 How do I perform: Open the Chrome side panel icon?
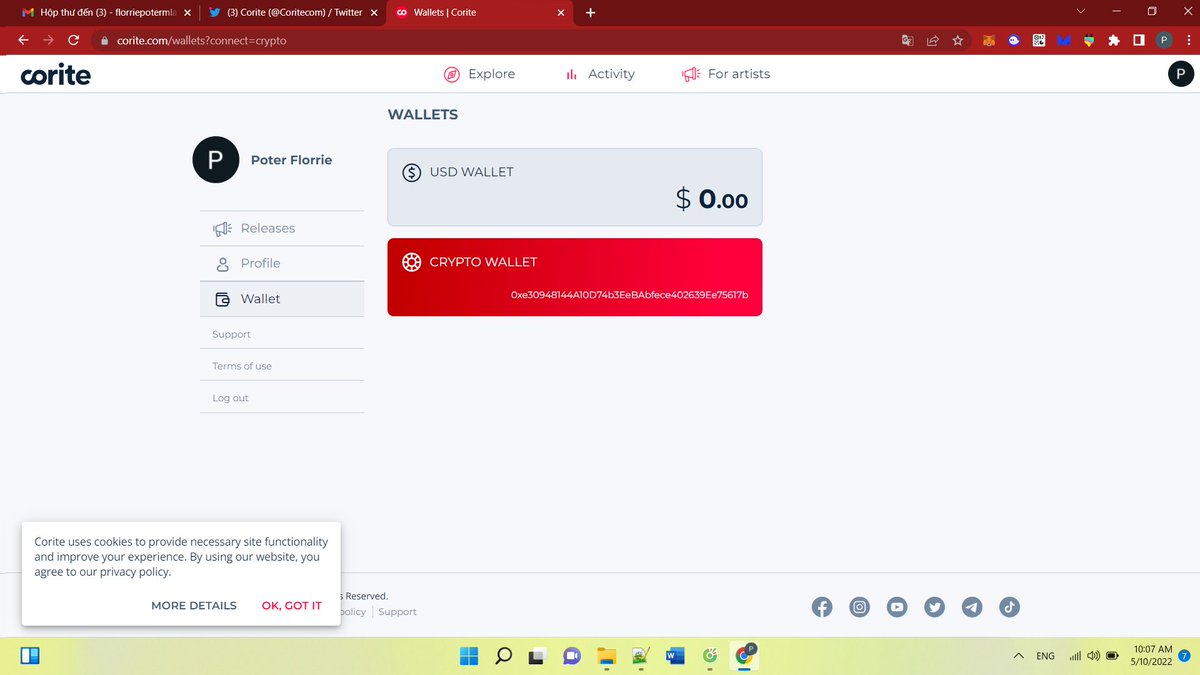click(x=1138, y=41)
